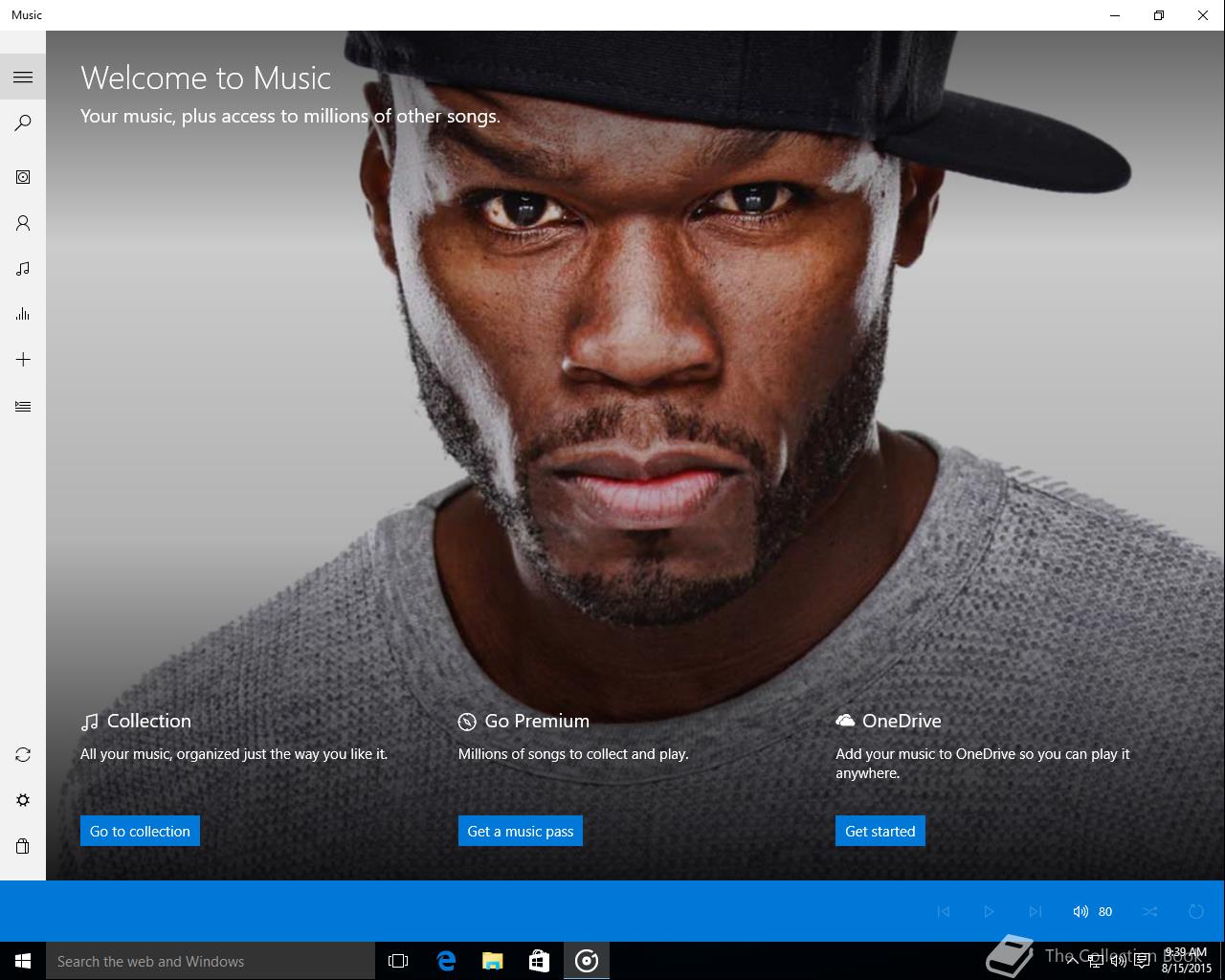Open Task View on the taskbar
The height and width of the screenshot is (980, 1225).
(398, 961)
